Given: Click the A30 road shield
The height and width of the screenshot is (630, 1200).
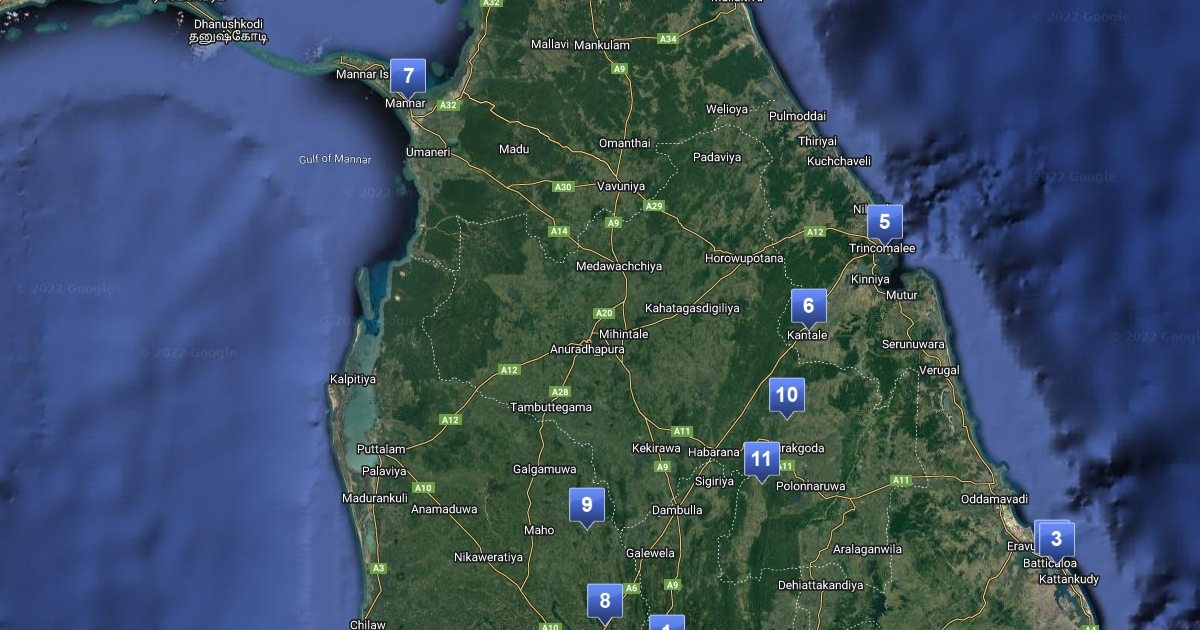Looking at the screenshot, I should tap(564, 187).
